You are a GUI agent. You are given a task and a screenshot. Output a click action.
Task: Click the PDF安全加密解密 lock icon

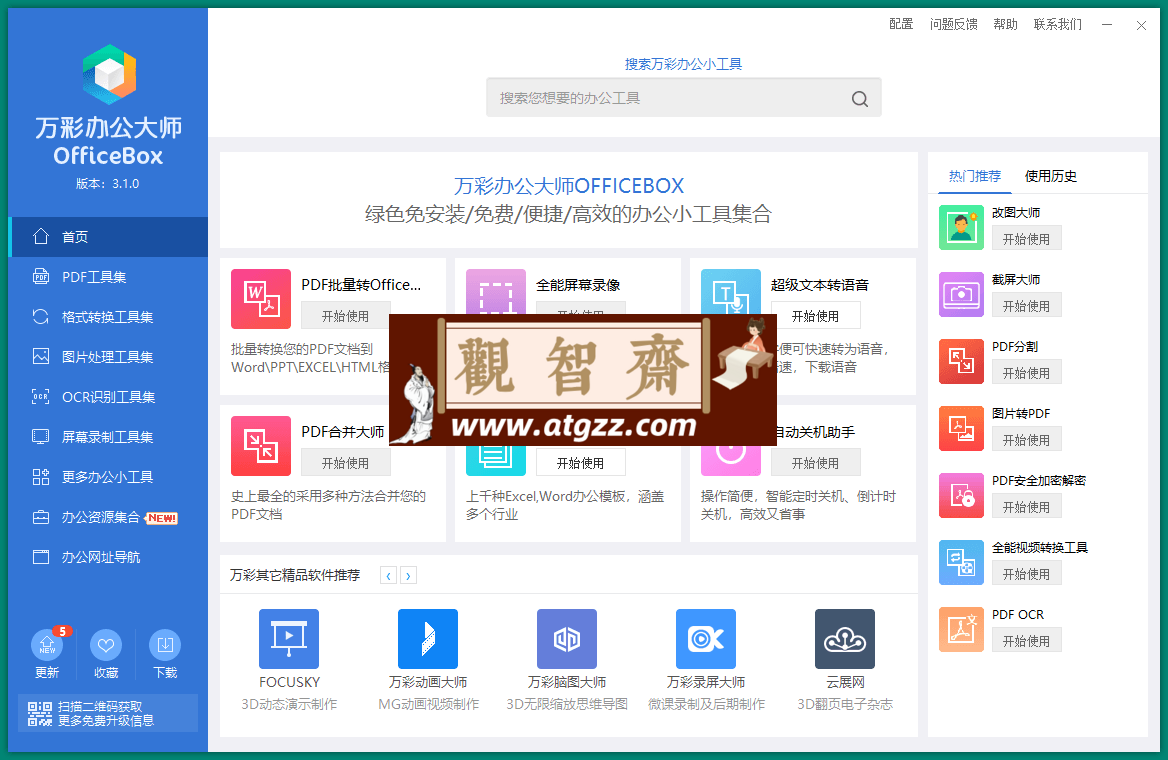click(x=961, y=495)
